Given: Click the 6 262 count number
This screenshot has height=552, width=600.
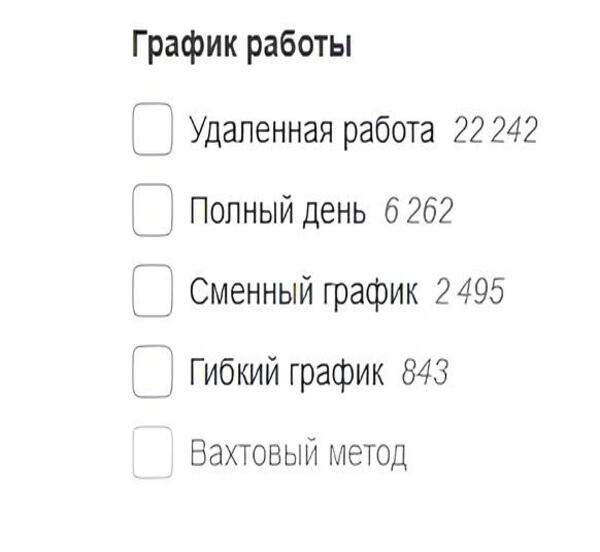Looking at the screenshot, I should click(418, 212).
